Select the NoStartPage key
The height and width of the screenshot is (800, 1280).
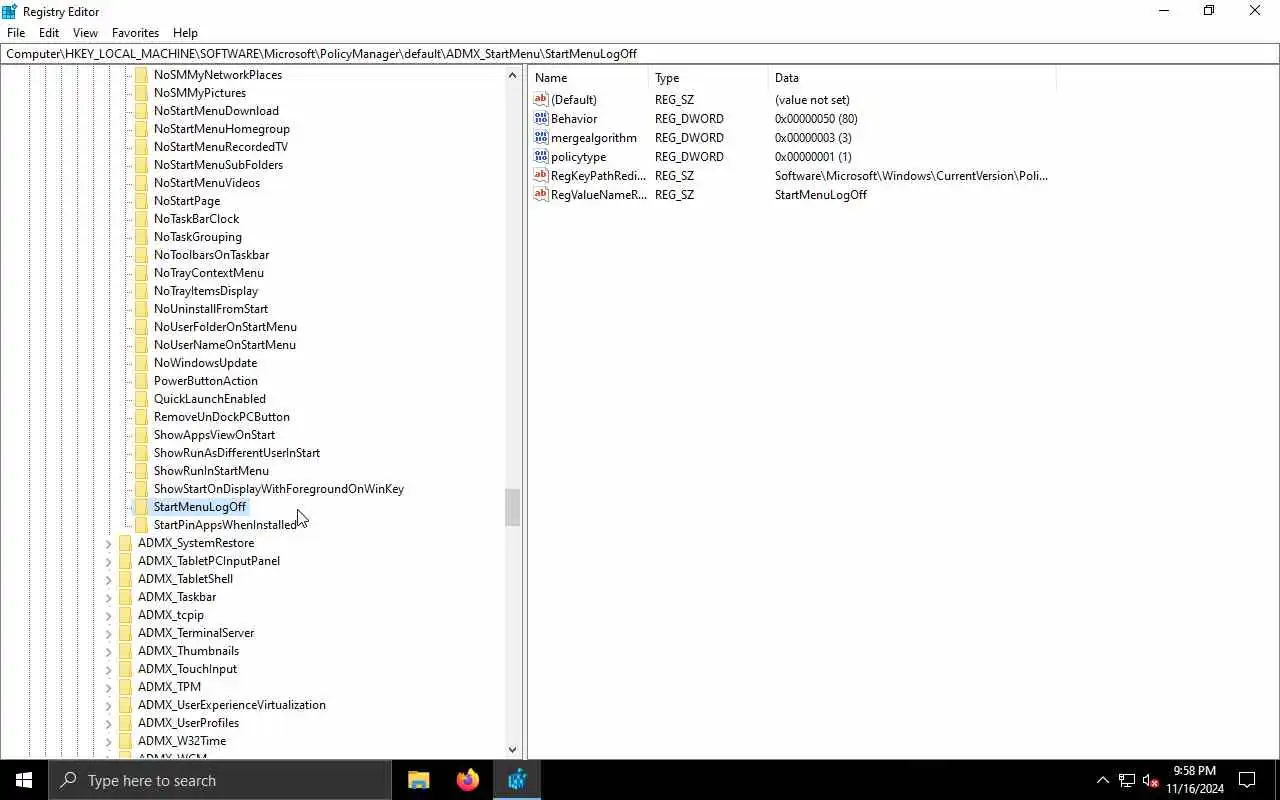click(x=187, y=201)
